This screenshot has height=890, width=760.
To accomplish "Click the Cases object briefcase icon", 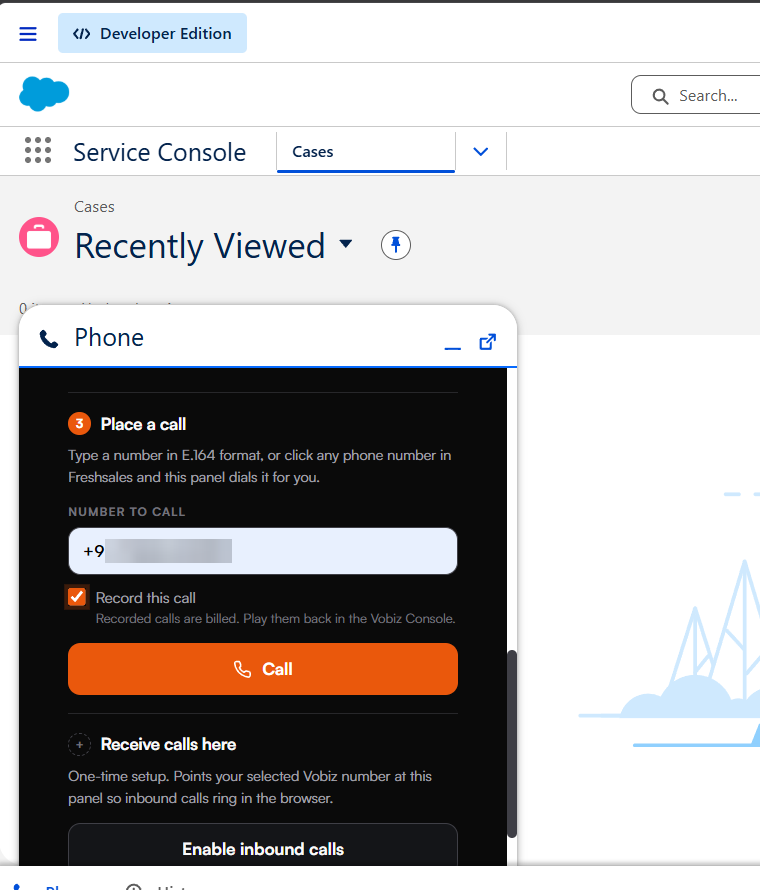I will pyautogui.click(x=39, y=237).
